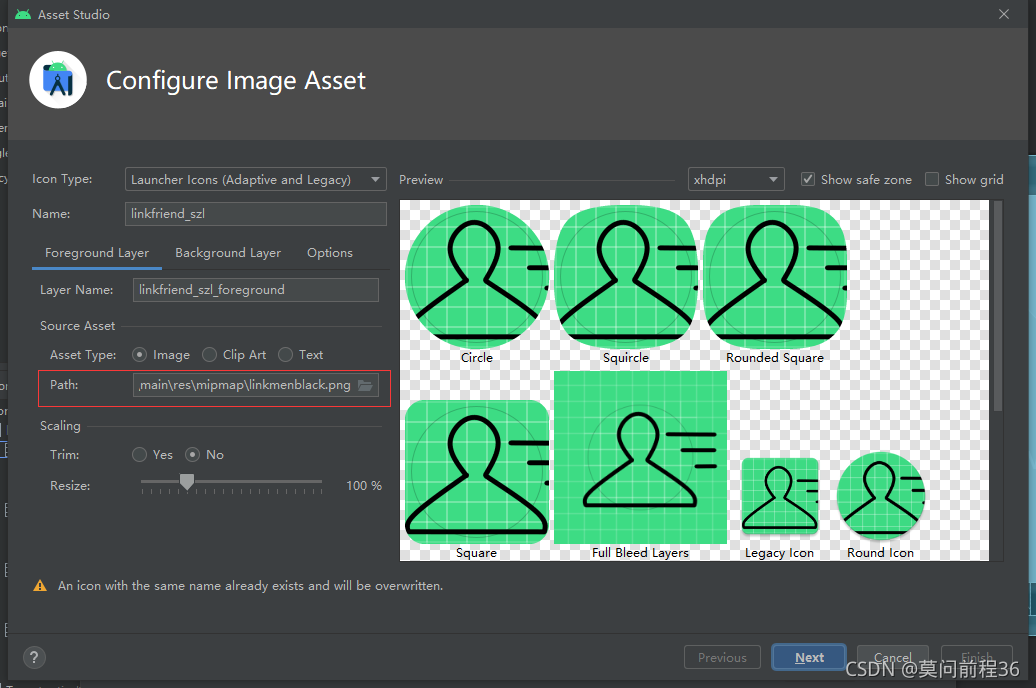Click the yellow warning triangle icon

point(40,586)
